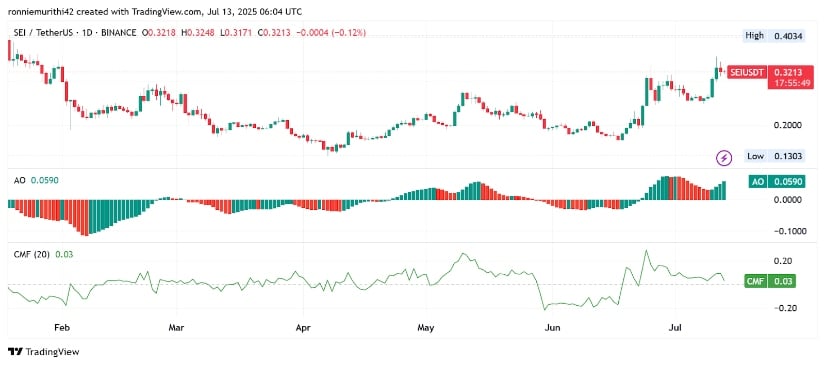The image size is (825, 365).
Task: Click the AO axis value 0.0590
Action: coord(786,182)
